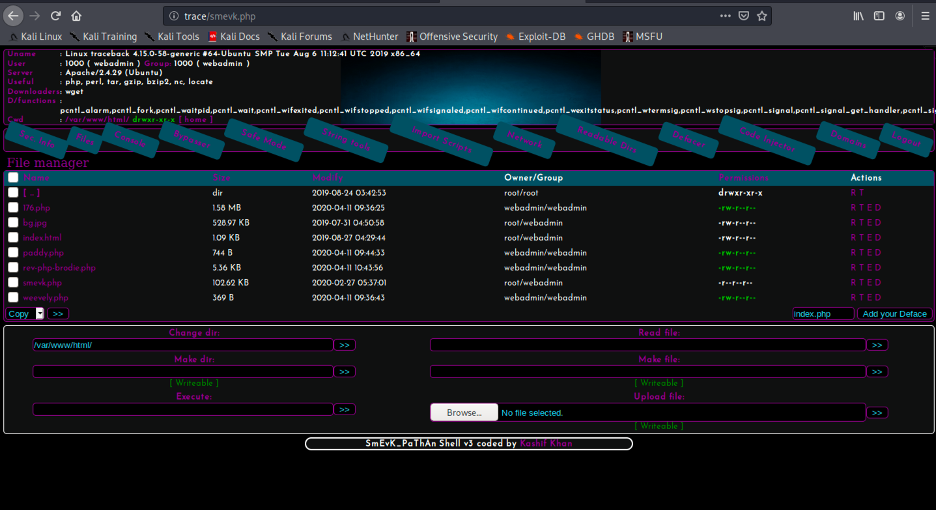
Task: Check the box for index.html
Action: [x=13, y=237]
